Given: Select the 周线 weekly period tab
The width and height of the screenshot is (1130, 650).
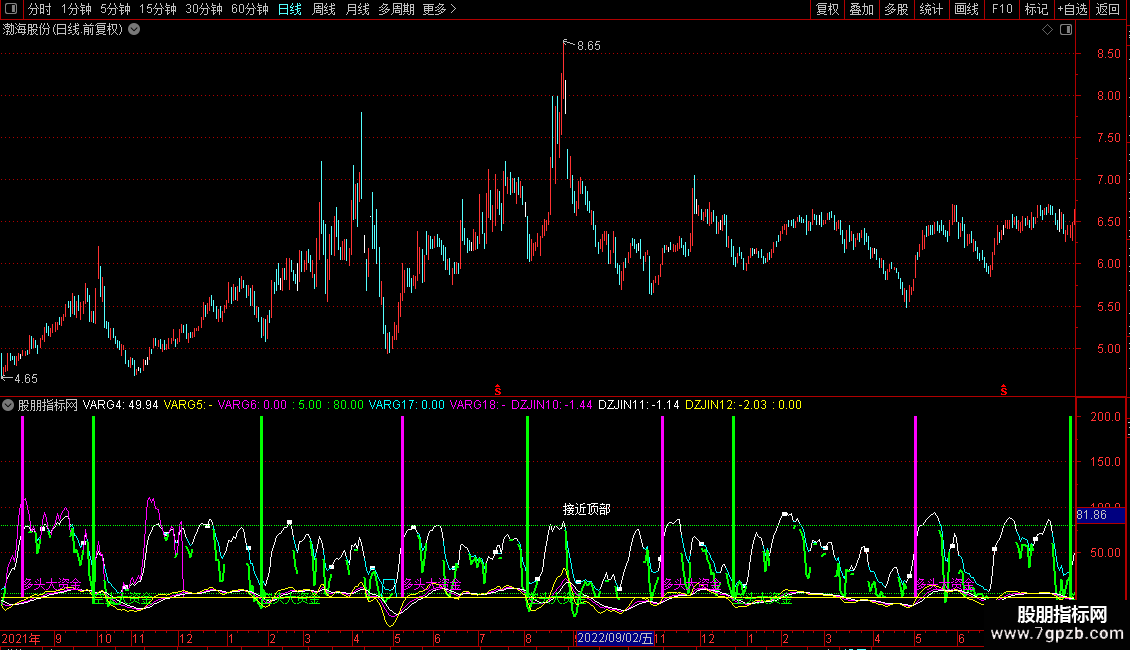Looking at the screenshot, I should click(x=324, y=10).
